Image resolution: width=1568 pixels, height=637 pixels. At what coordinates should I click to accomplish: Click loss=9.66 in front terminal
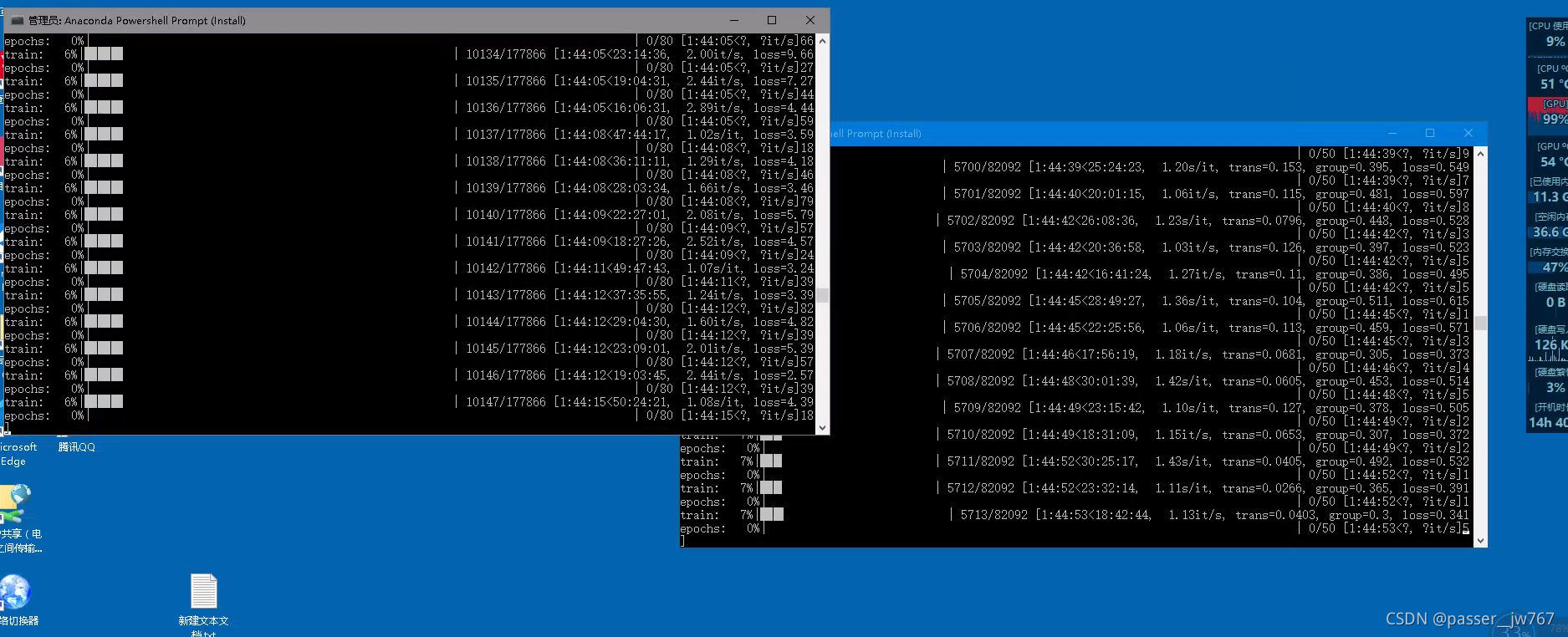tap(784, 54)
